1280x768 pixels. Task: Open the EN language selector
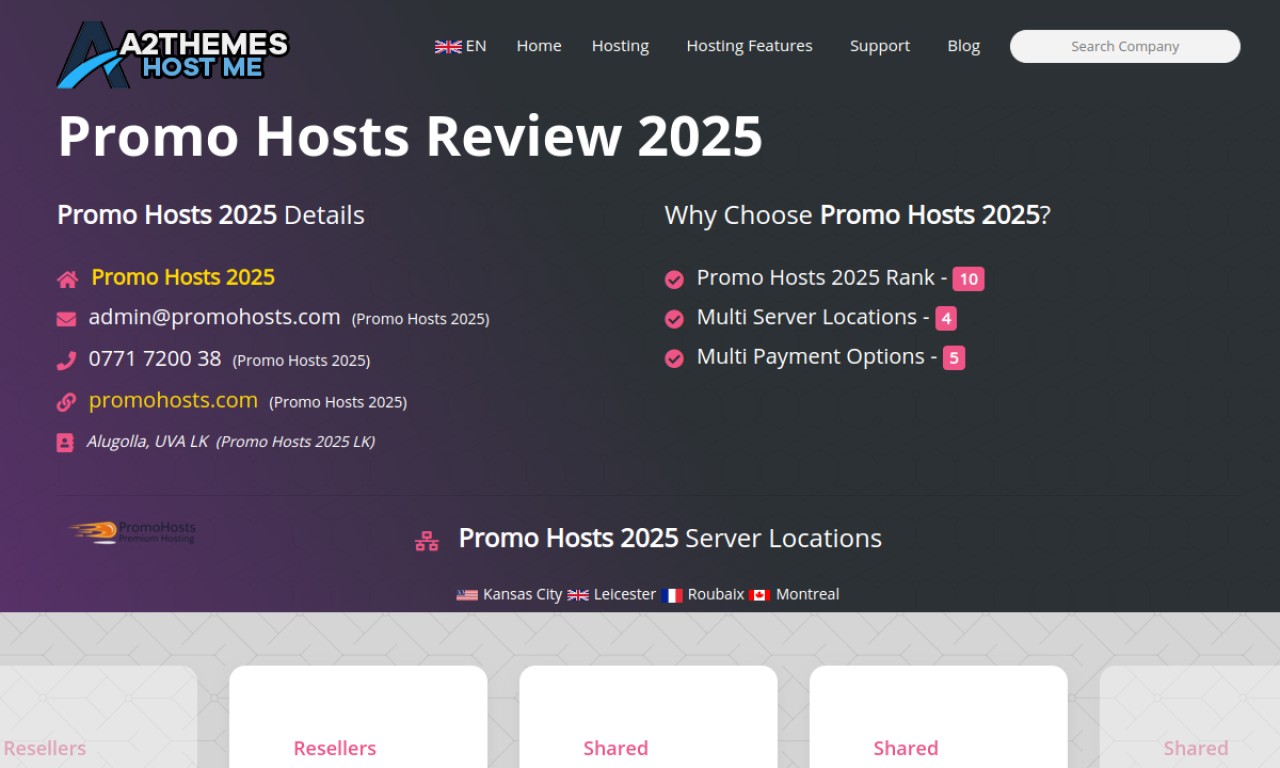click(x=461, y=46)
